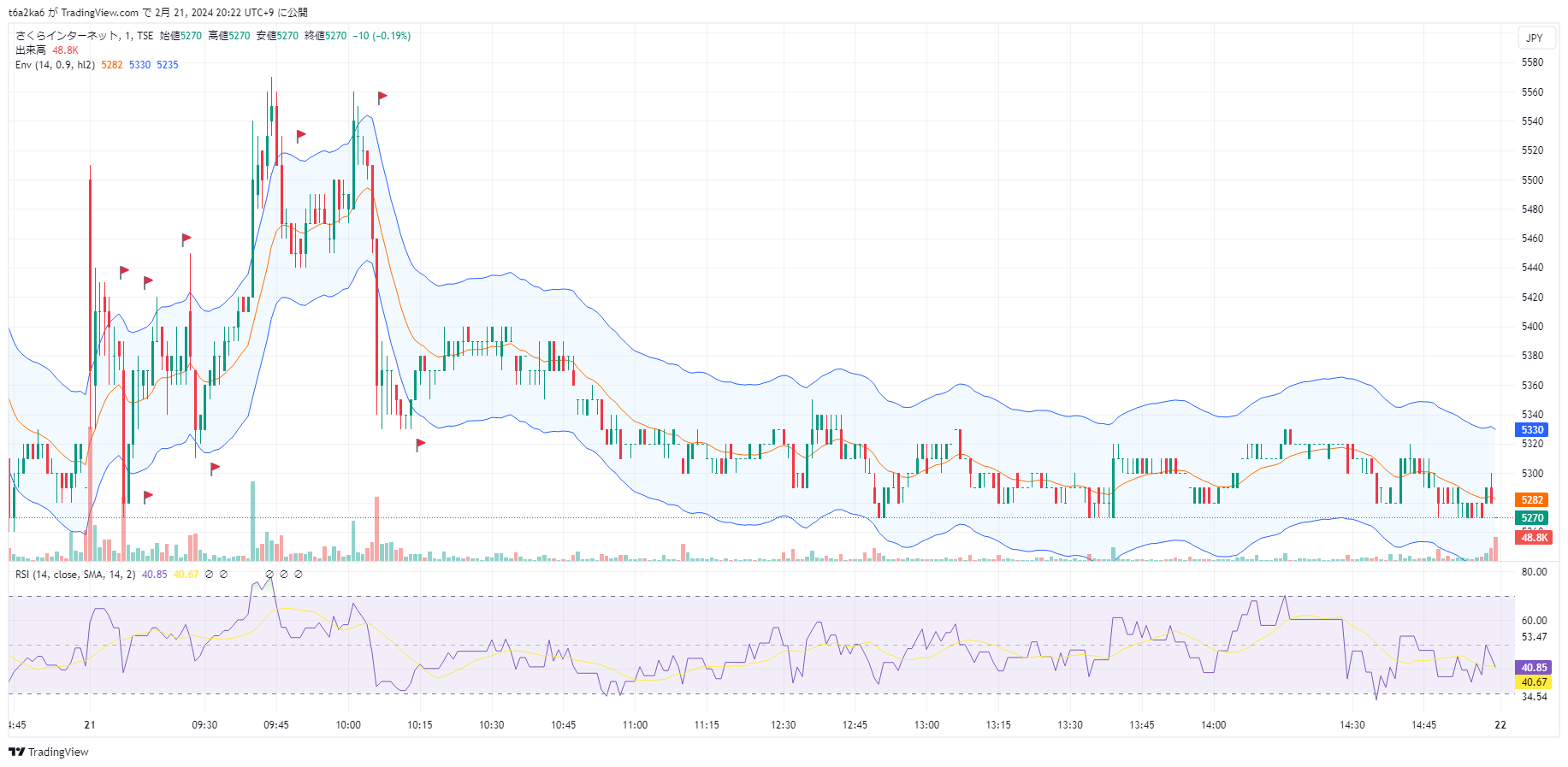1568x767 pixels.
Task: Click the 出来高 volume legend label
Action: (x=31, y=50)
